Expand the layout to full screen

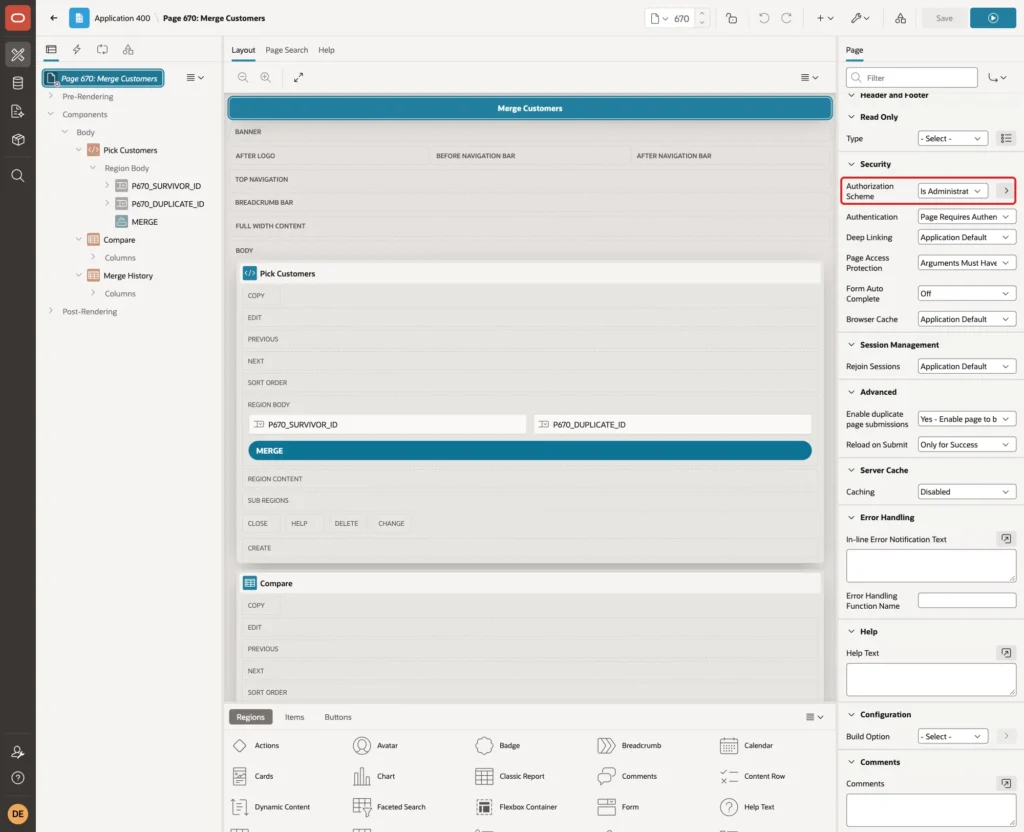(x=298, y=77)
